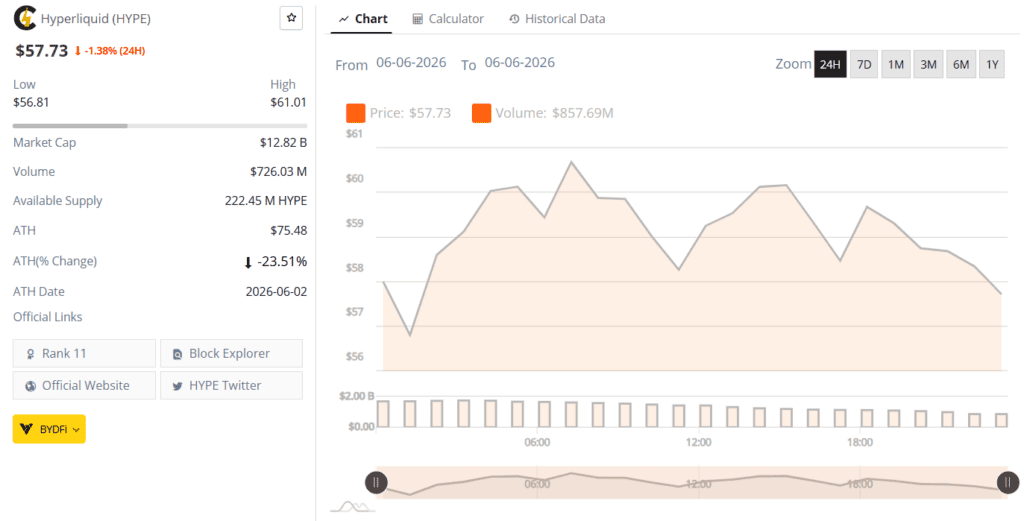
Task: Open the Block Explorer link
Action: [x=231, y=353]
